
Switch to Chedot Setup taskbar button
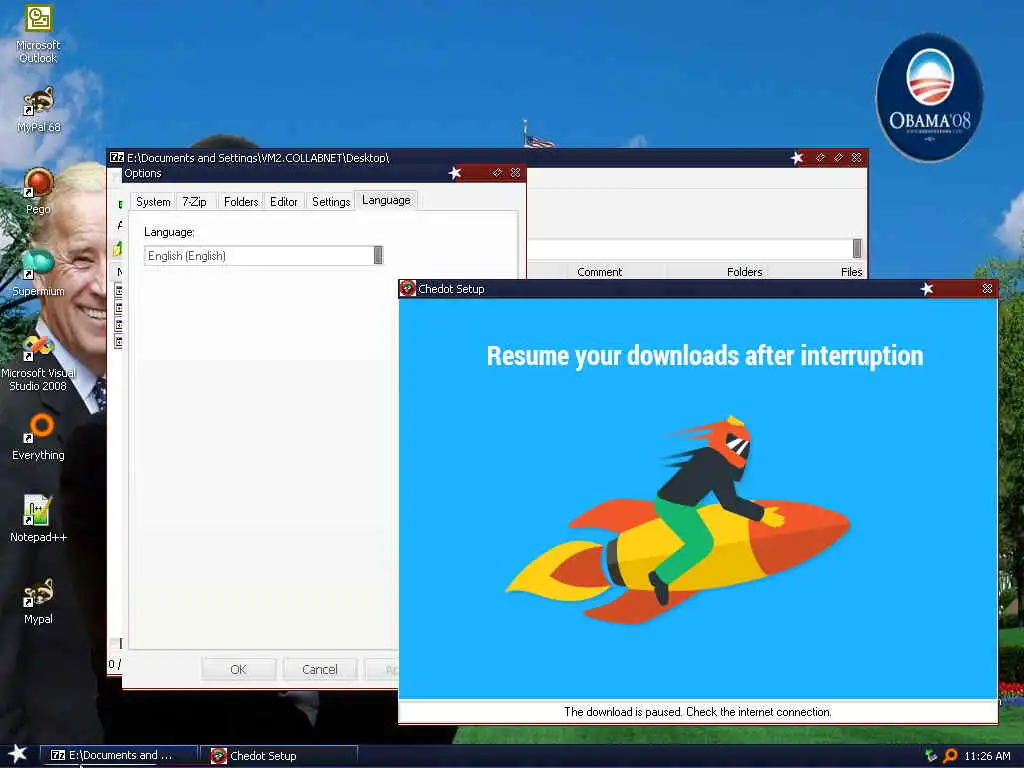coord(280,756)
